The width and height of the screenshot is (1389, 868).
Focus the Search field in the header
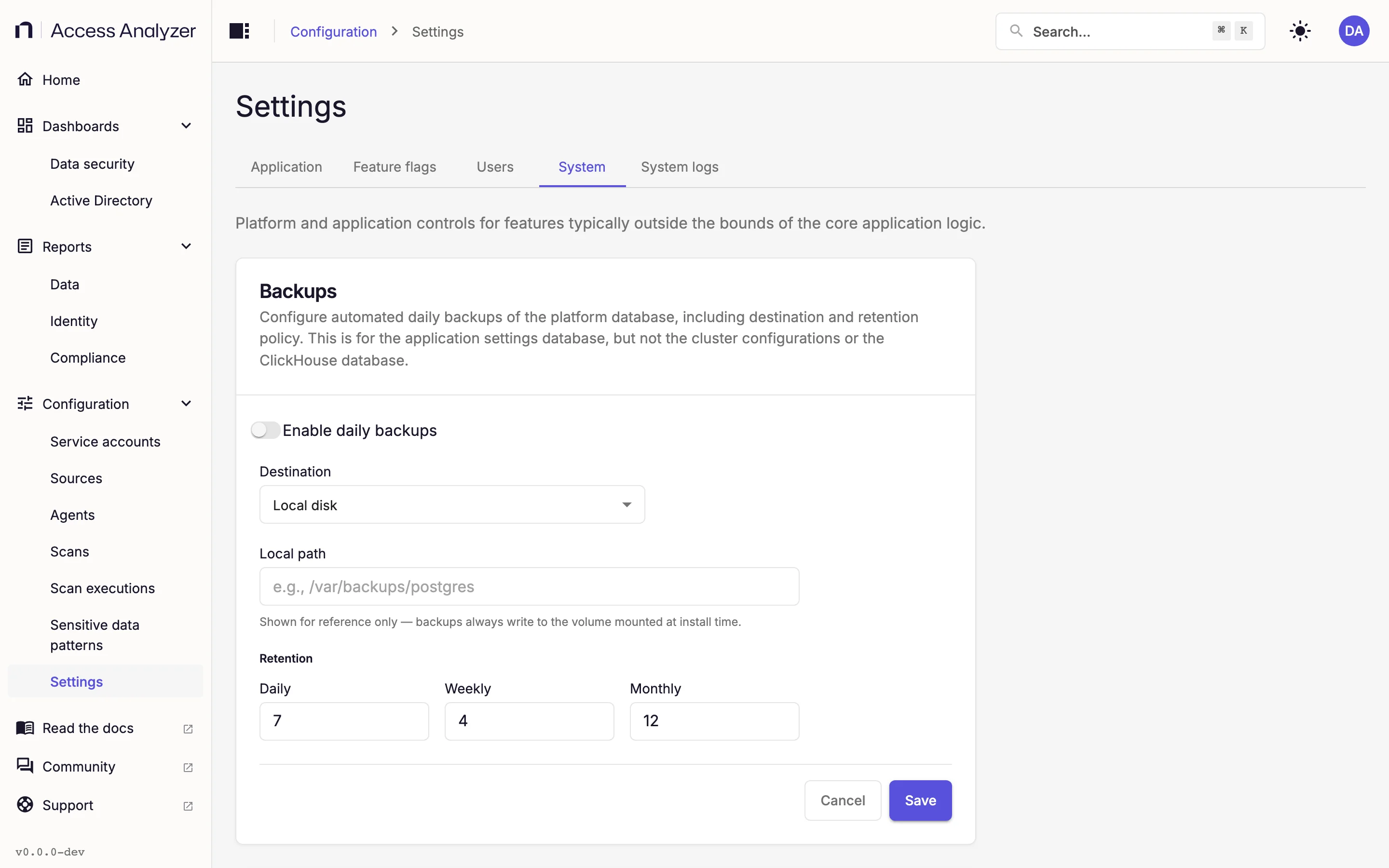tap(1130, 31)
